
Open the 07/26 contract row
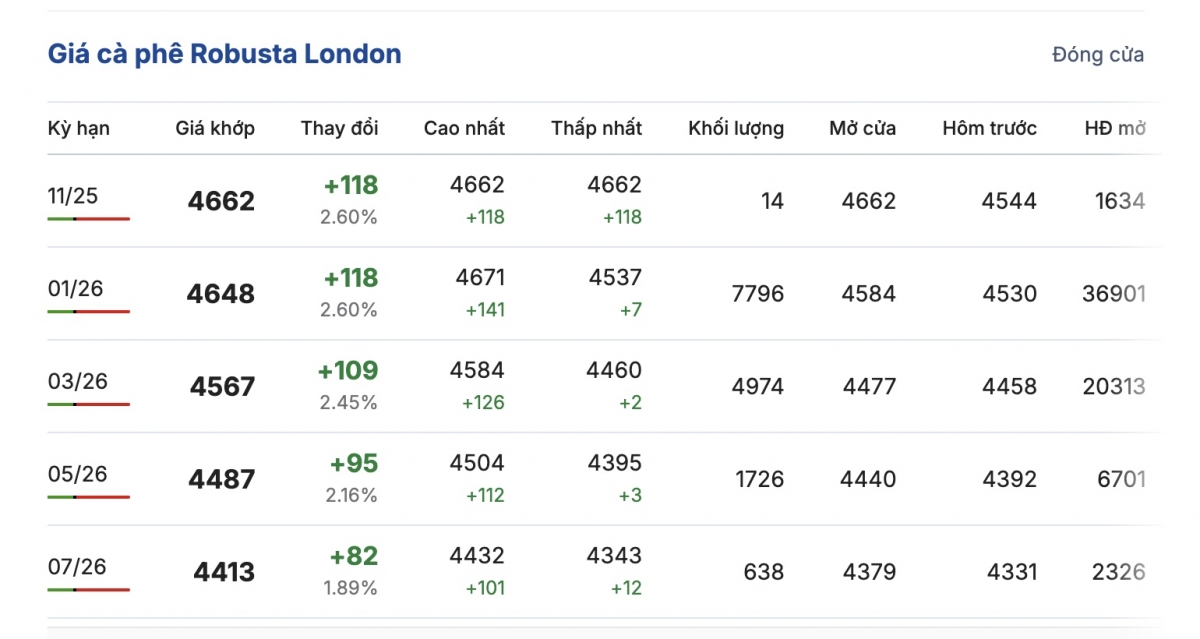77,567
